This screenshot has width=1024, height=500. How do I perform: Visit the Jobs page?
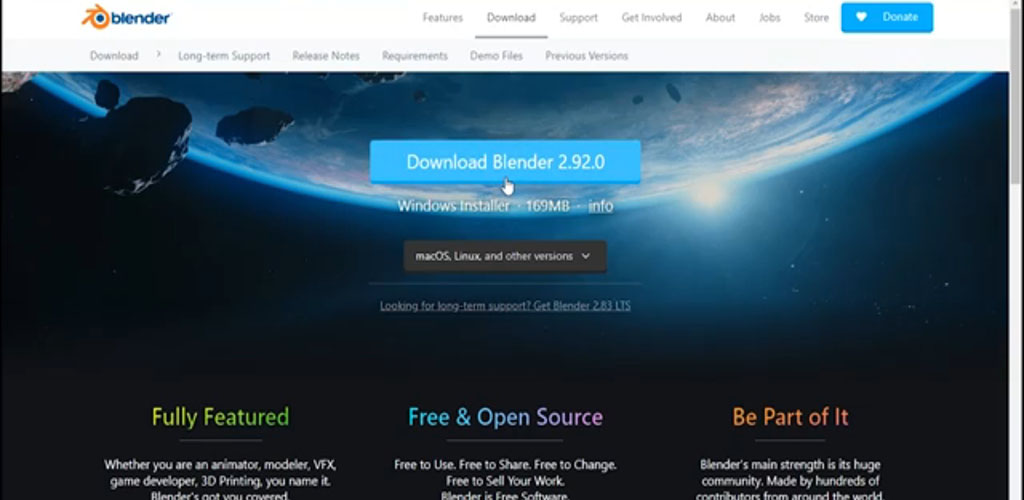[770, 18]
